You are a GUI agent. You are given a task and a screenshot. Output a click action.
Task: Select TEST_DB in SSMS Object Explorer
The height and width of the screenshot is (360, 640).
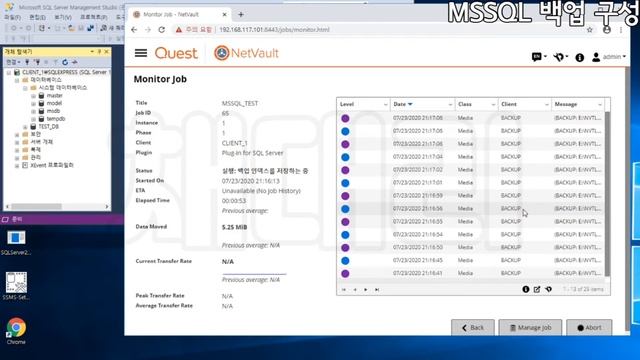tap(48, 127)
